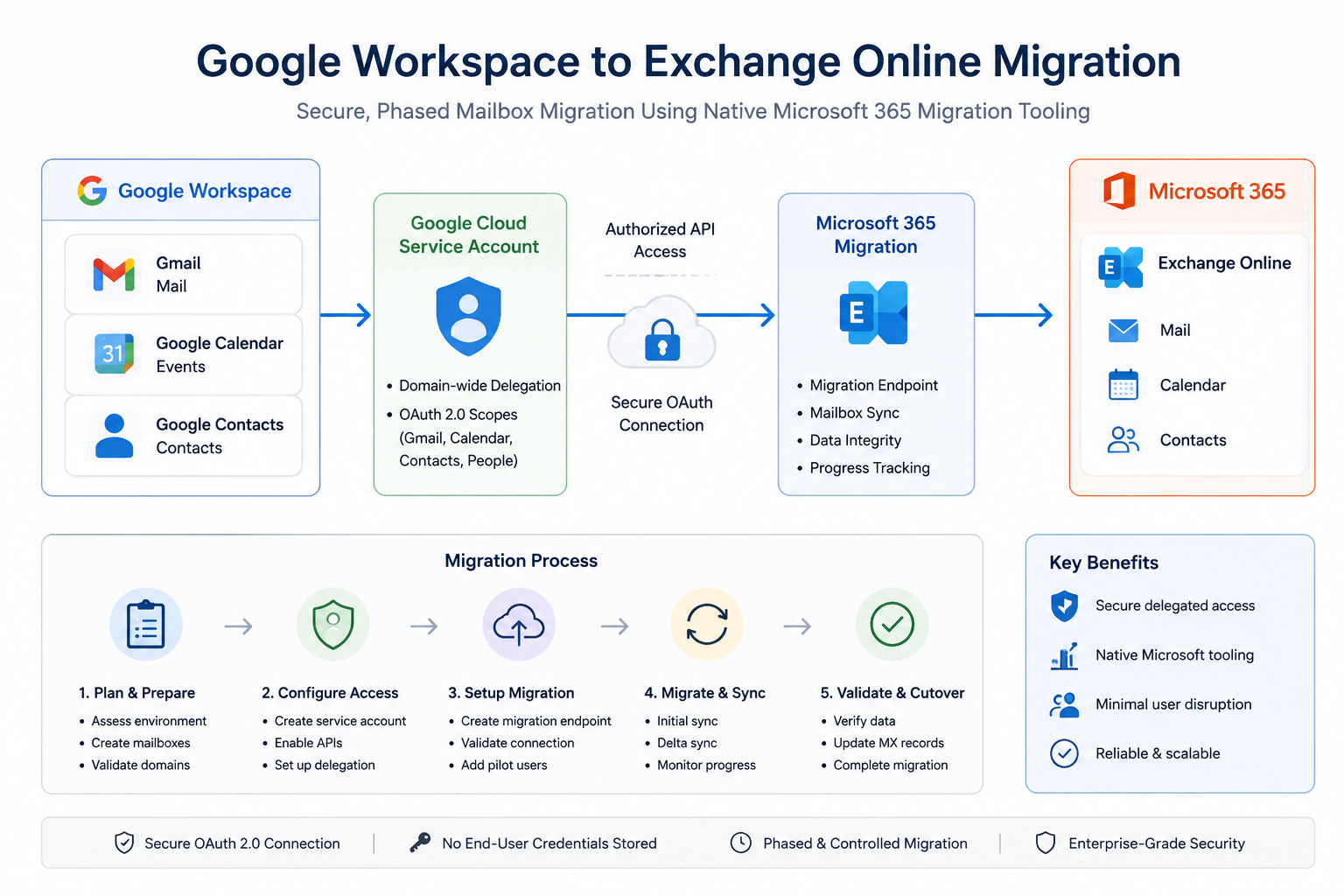This screenshot has height=896, width=1344.
Task: Click the Migration Process title
Action: click(521, 560)
